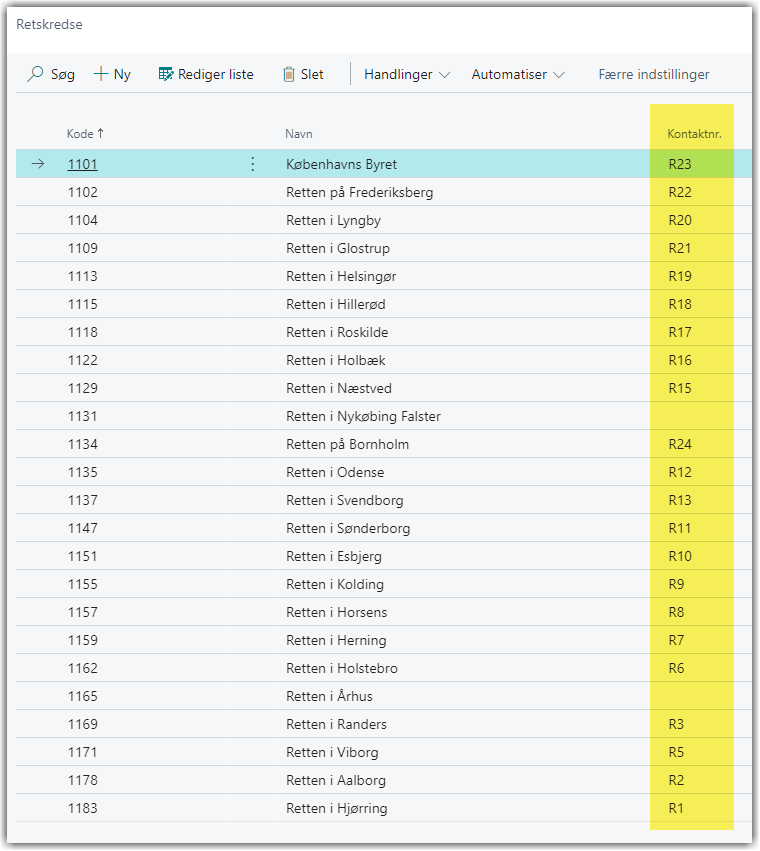Click the row arrow selector beside 1101
Image resolution: width=760 pixels, height=851 pixels.
(37, 163)
